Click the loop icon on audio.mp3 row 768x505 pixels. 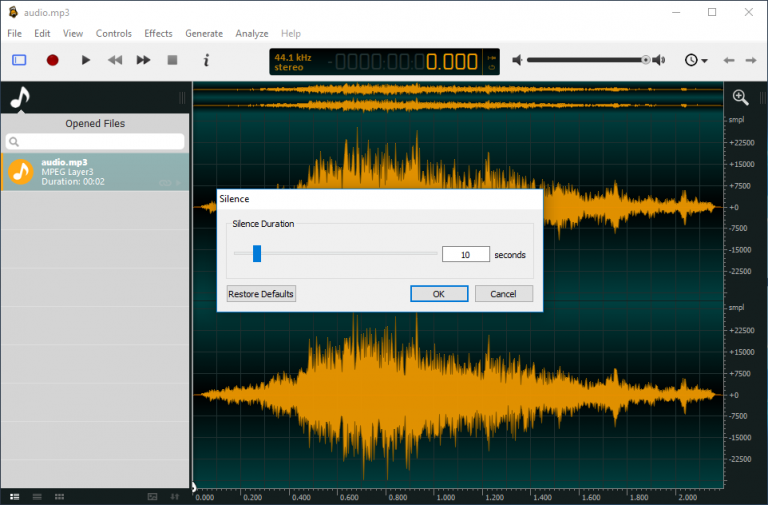click(x=165, y=183)
